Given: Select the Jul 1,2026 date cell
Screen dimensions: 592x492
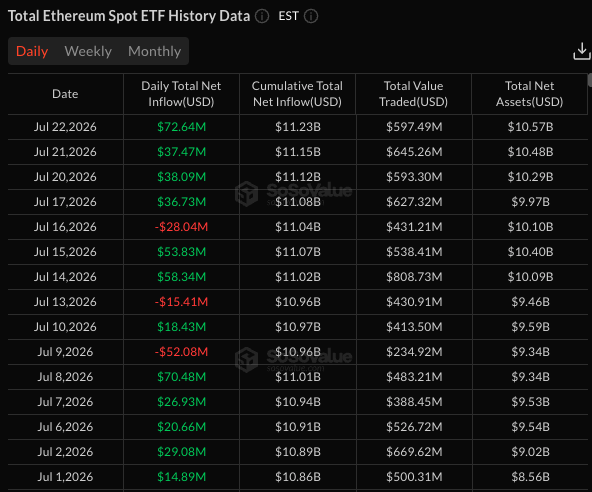Looking at the screenshot, I should (65, 477).
